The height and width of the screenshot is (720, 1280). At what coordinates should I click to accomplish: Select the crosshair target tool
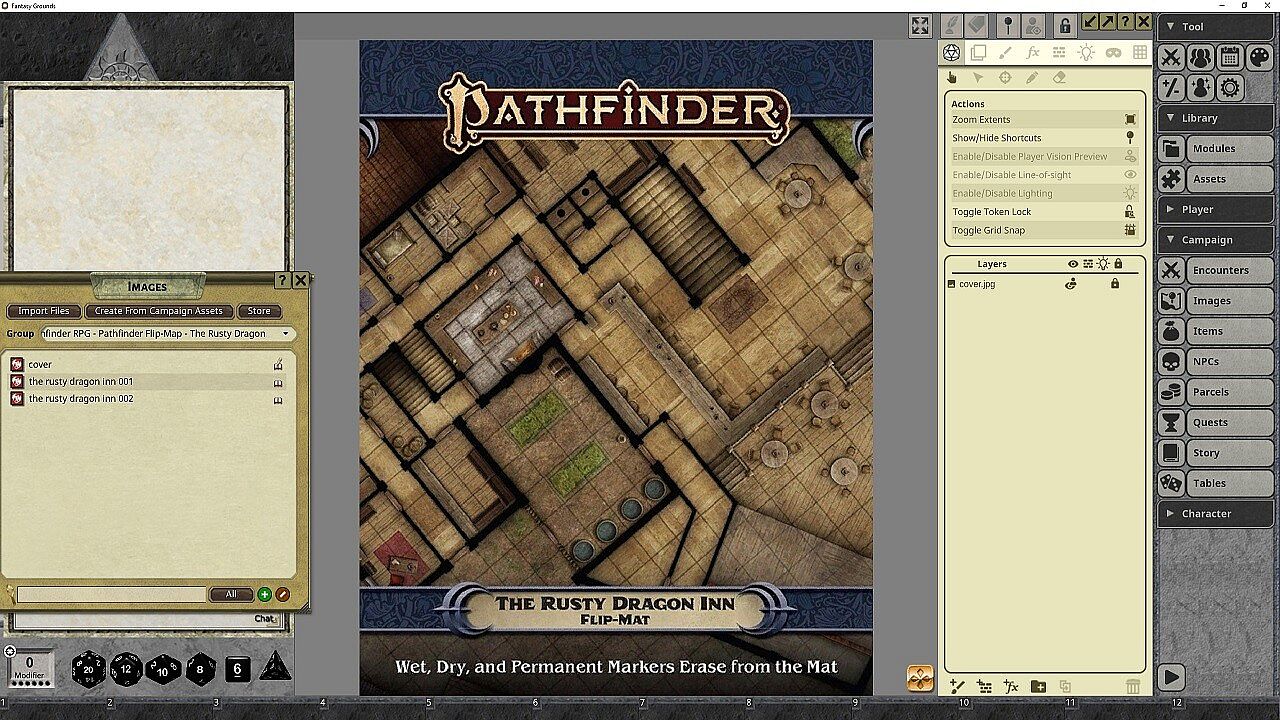1006,78
